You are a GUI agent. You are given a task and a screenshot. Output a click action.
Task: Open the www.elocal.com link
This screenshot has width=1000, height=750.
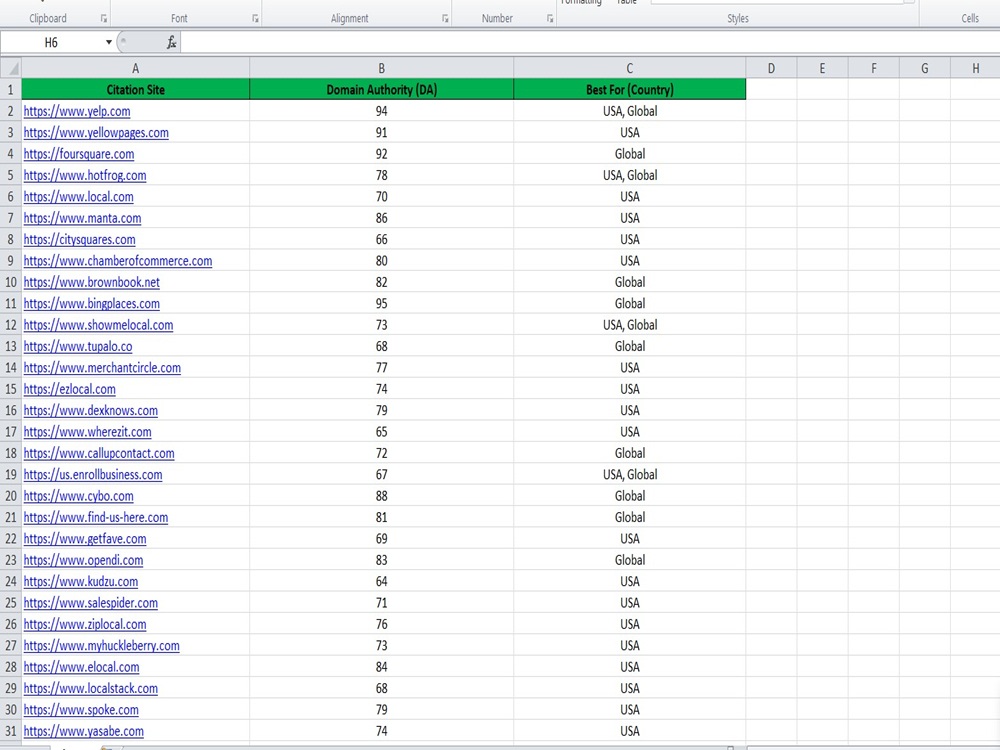82,666
